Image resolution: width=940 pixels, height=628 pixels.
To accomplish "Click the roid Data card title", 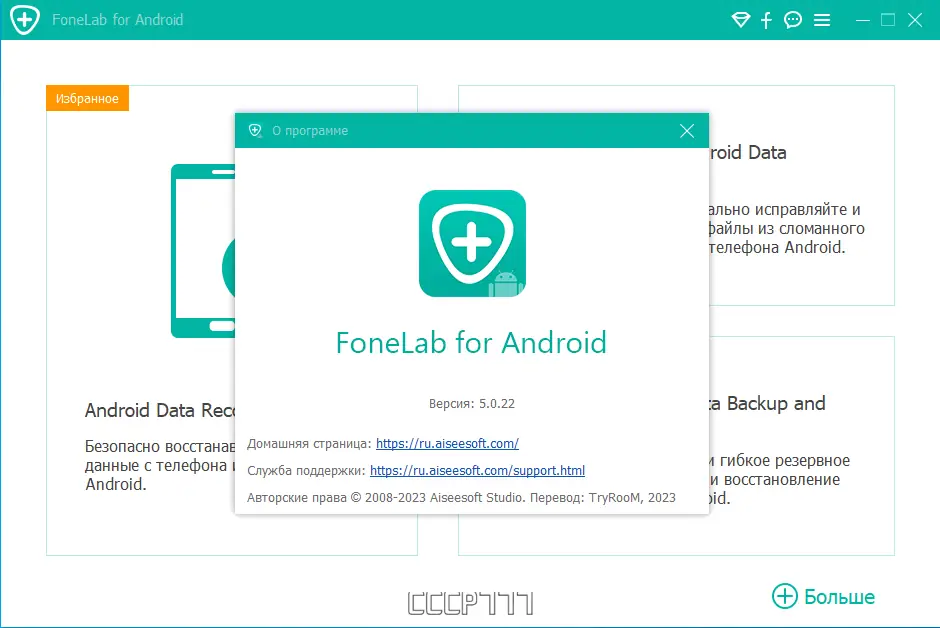I will [748, 153].
